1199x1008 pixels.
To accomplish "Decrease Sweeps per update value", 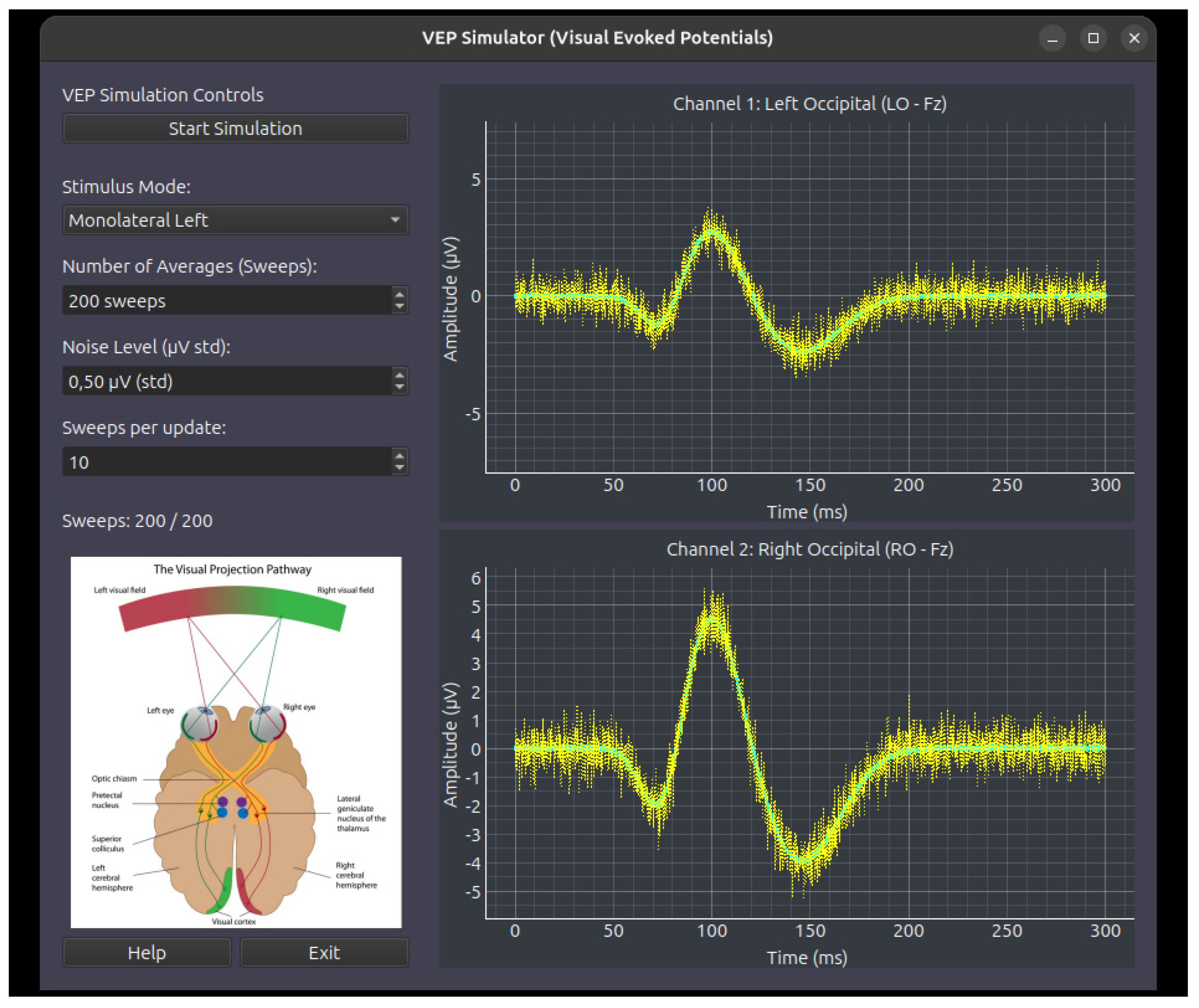I will pyautogui.click(x=399, y=468).
